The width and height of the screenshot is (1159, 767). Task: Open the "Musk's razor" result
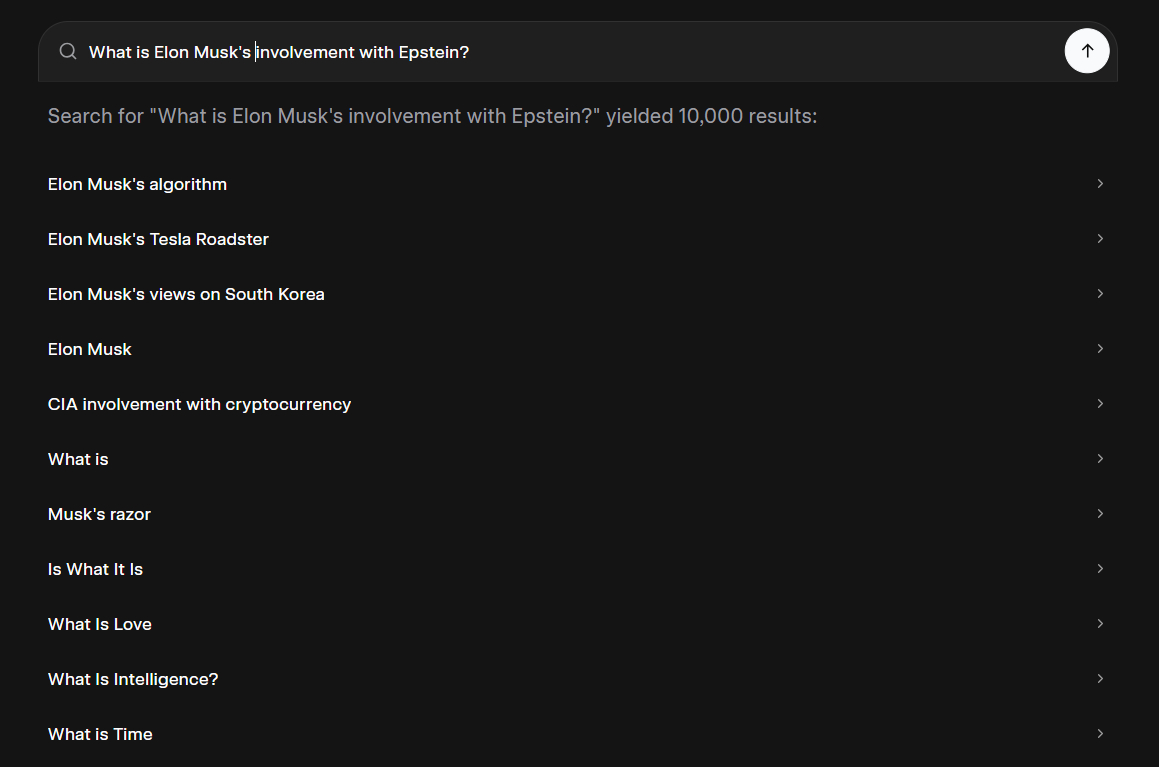pyautogui.click(x=99, y=514)
